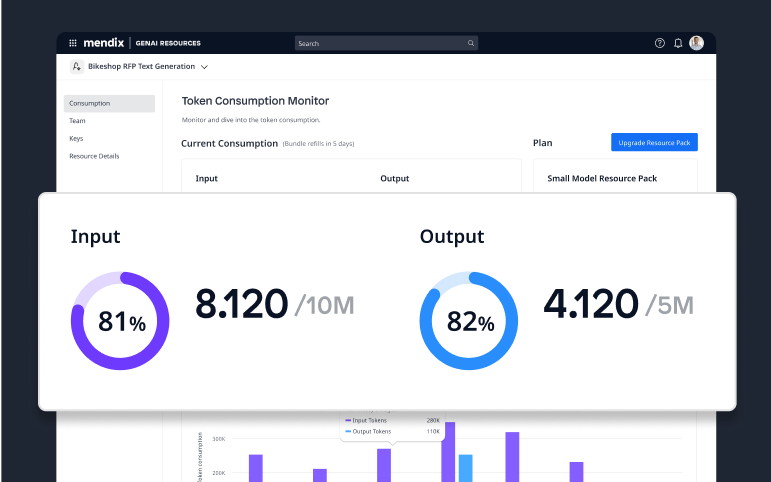
Task: Click the light blue output tokens bar
Action: point(466,468)
